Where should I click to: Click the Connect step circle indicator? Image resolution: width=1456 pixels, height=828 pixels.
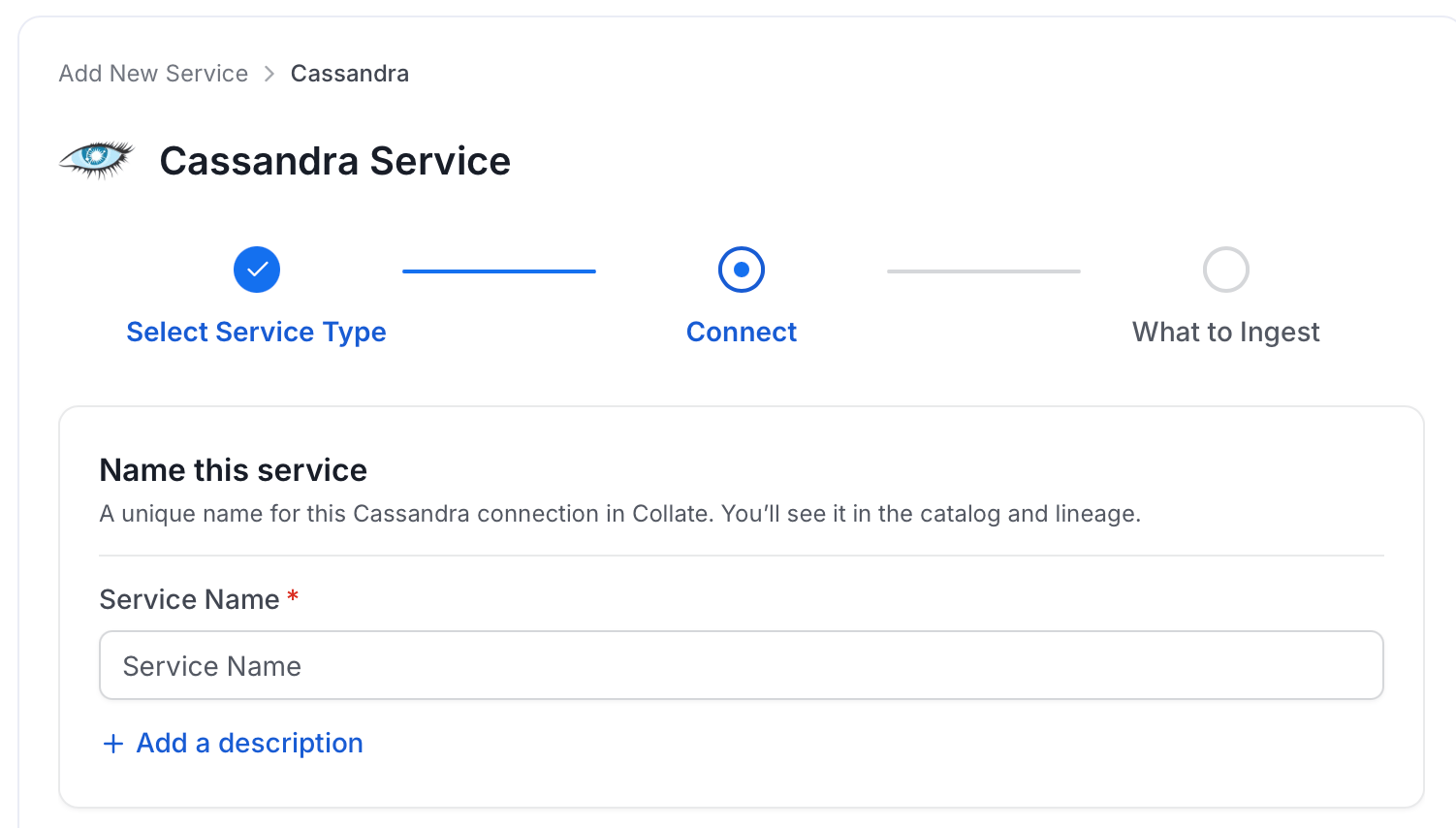pyautogui.click(x=742, y=270)
